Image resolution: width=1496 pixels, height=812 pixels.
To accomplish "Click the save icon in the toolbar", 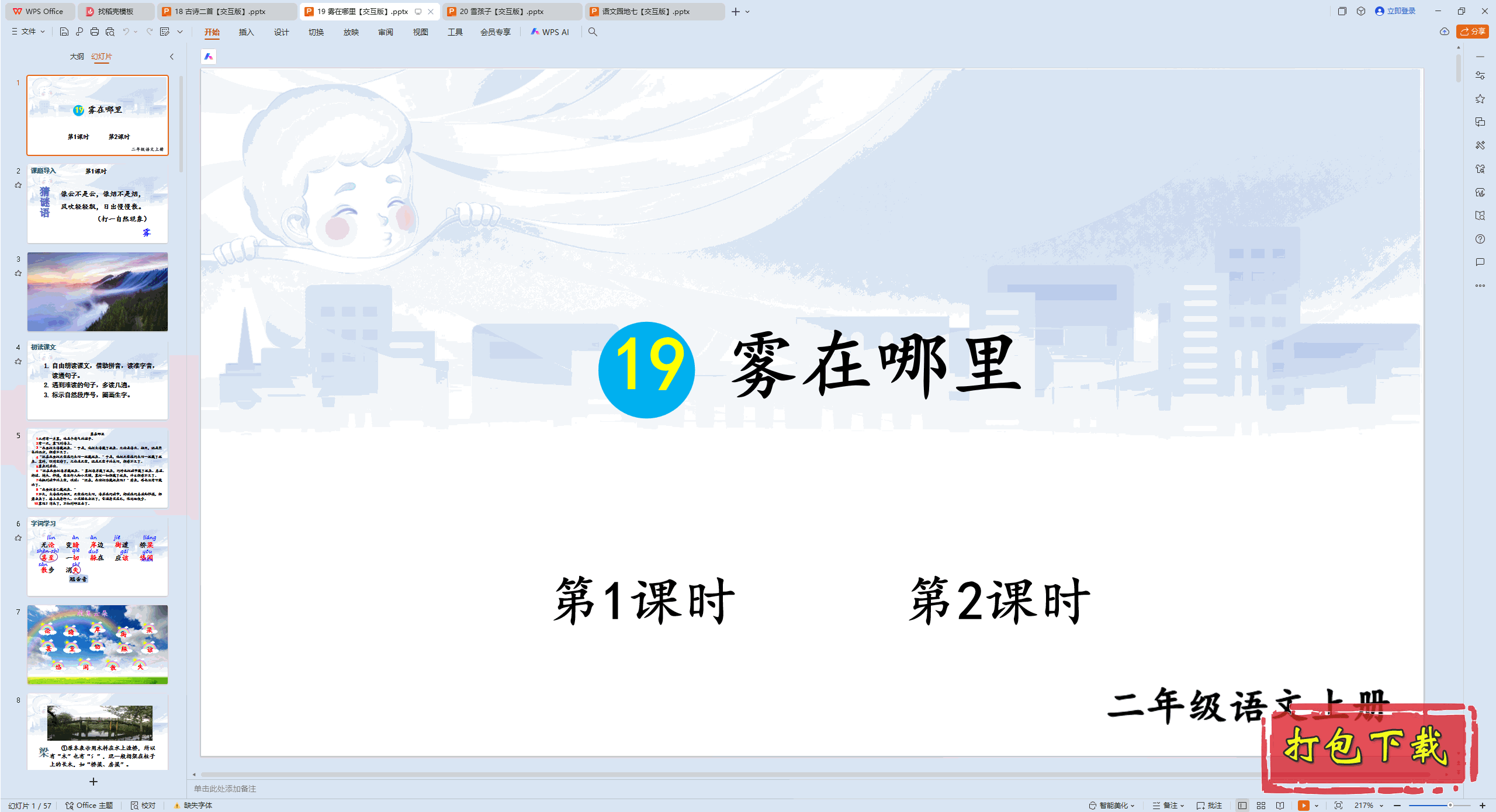I will 64,32.
